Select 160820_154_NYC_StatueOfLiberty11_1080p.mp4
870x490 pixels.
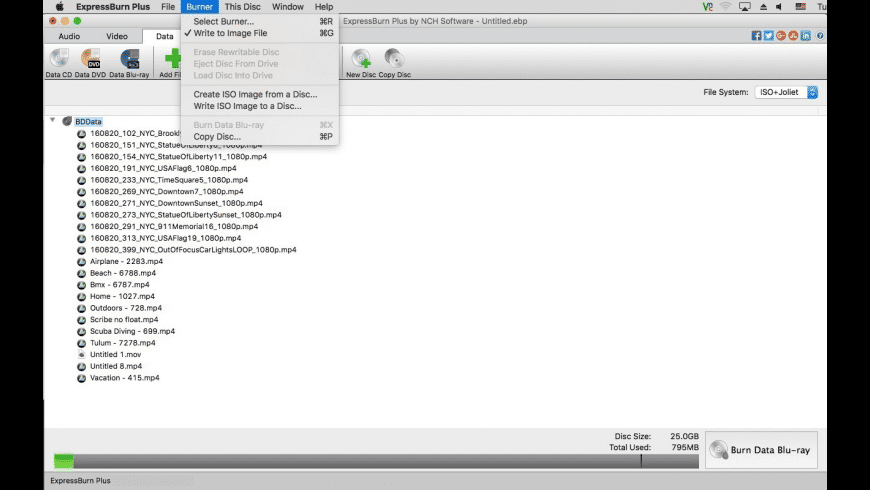[179, 156]
